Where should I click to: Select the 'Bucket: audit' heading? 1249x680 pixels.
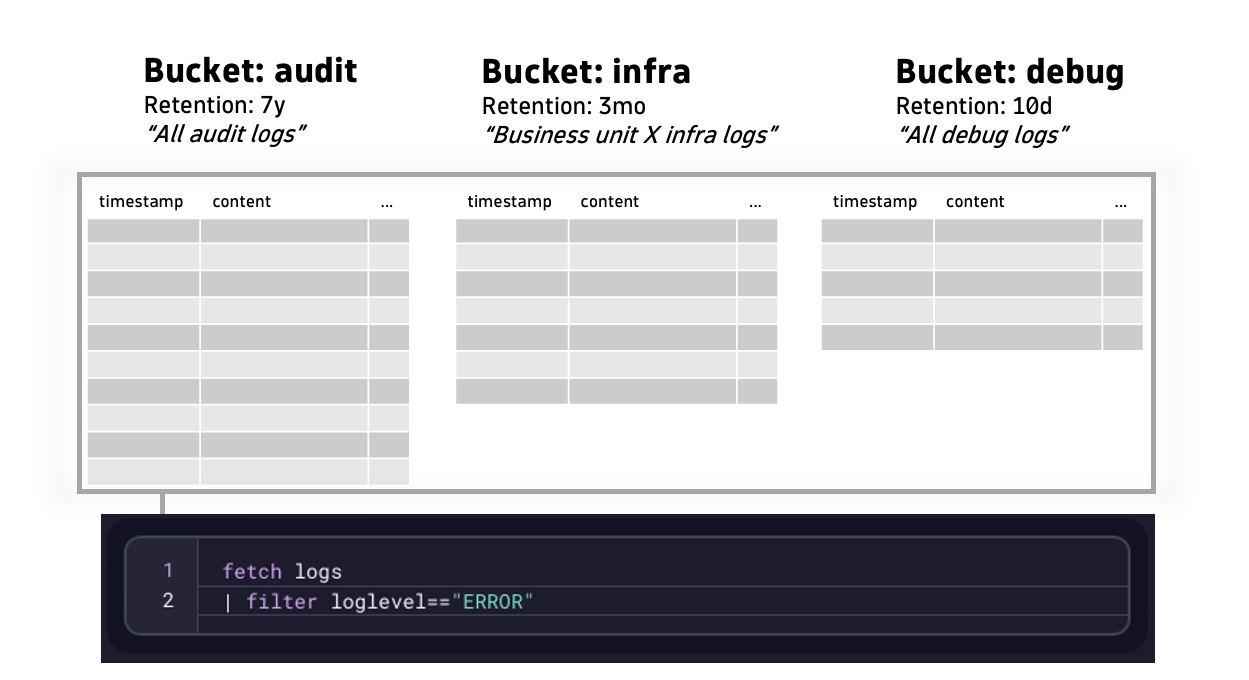coord(250,70)
